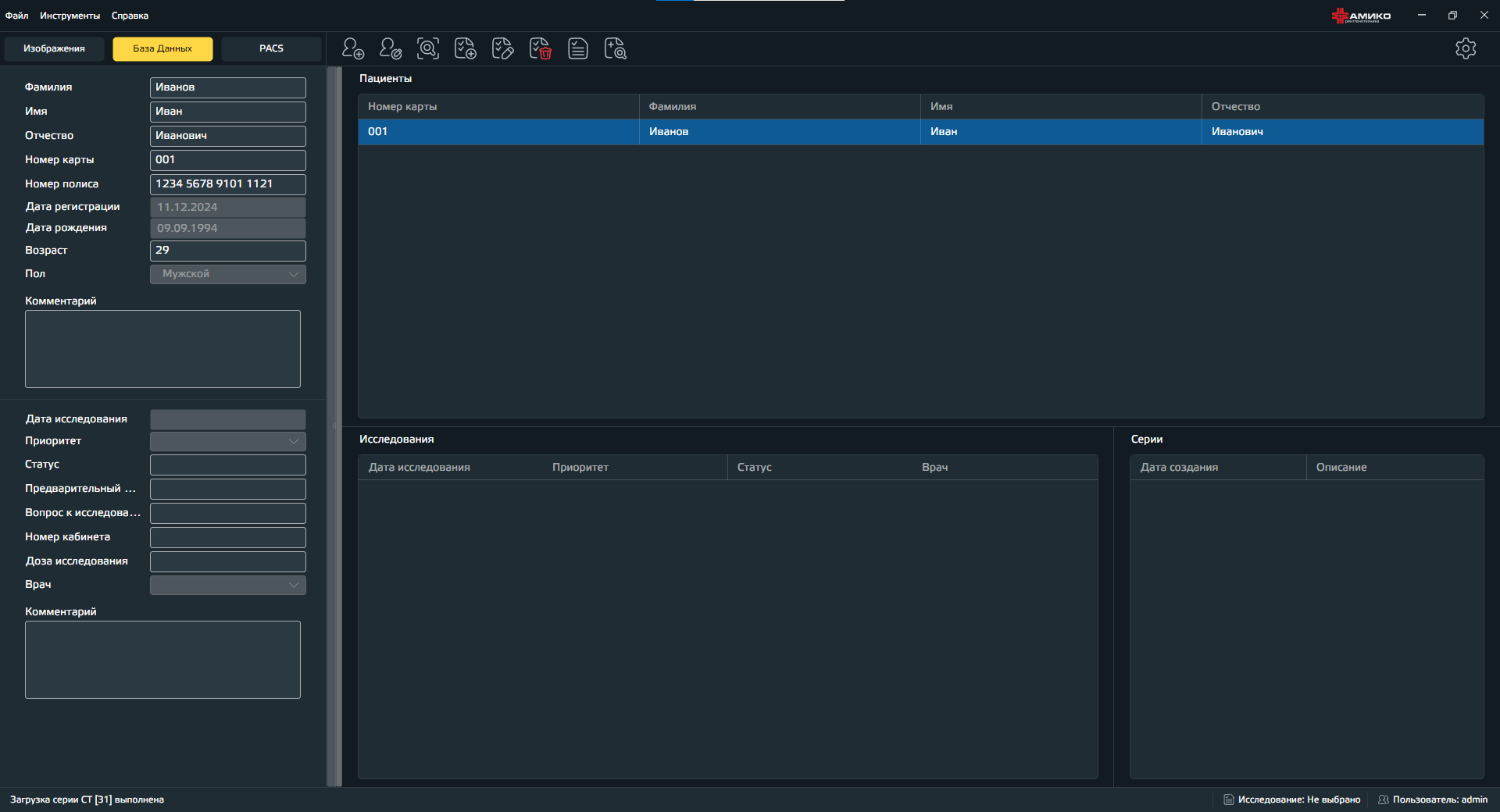The image size is (1500, 812).
Task: Open the Файл menu
Action: tap(16, 16)
